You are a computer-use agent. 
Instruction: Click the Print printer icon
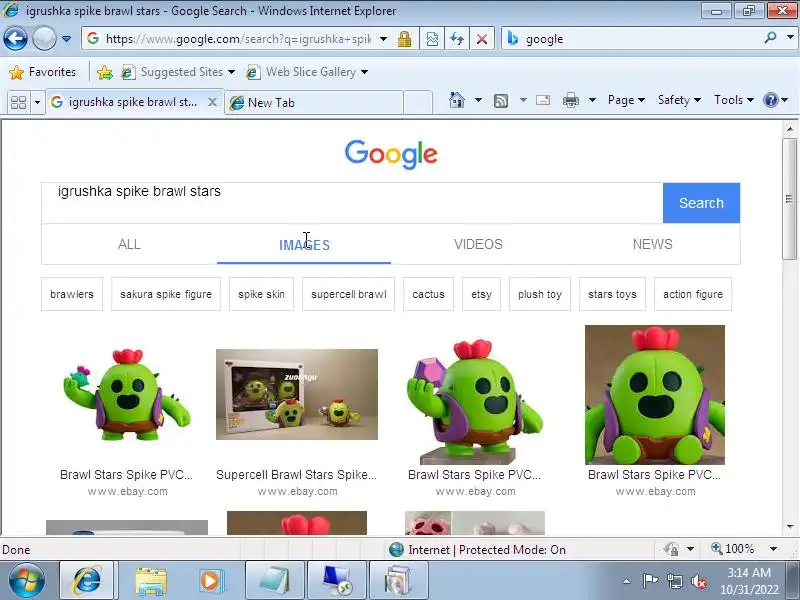[571, 100]
